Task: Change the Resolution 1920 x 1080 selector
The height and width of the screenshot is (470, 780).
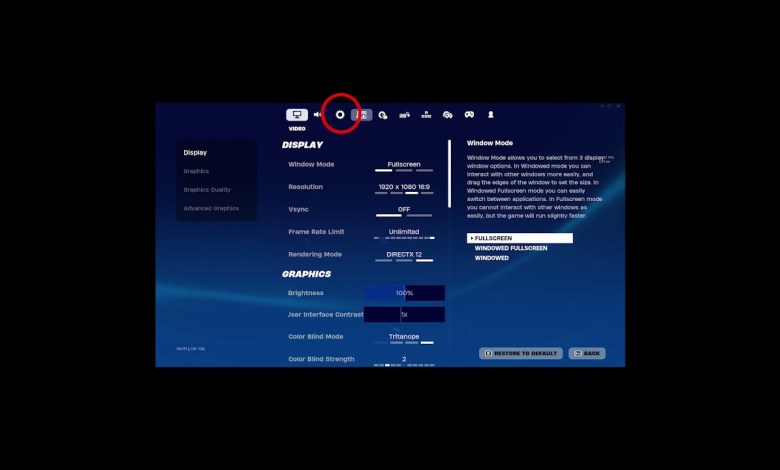Action: click(404, 188)
